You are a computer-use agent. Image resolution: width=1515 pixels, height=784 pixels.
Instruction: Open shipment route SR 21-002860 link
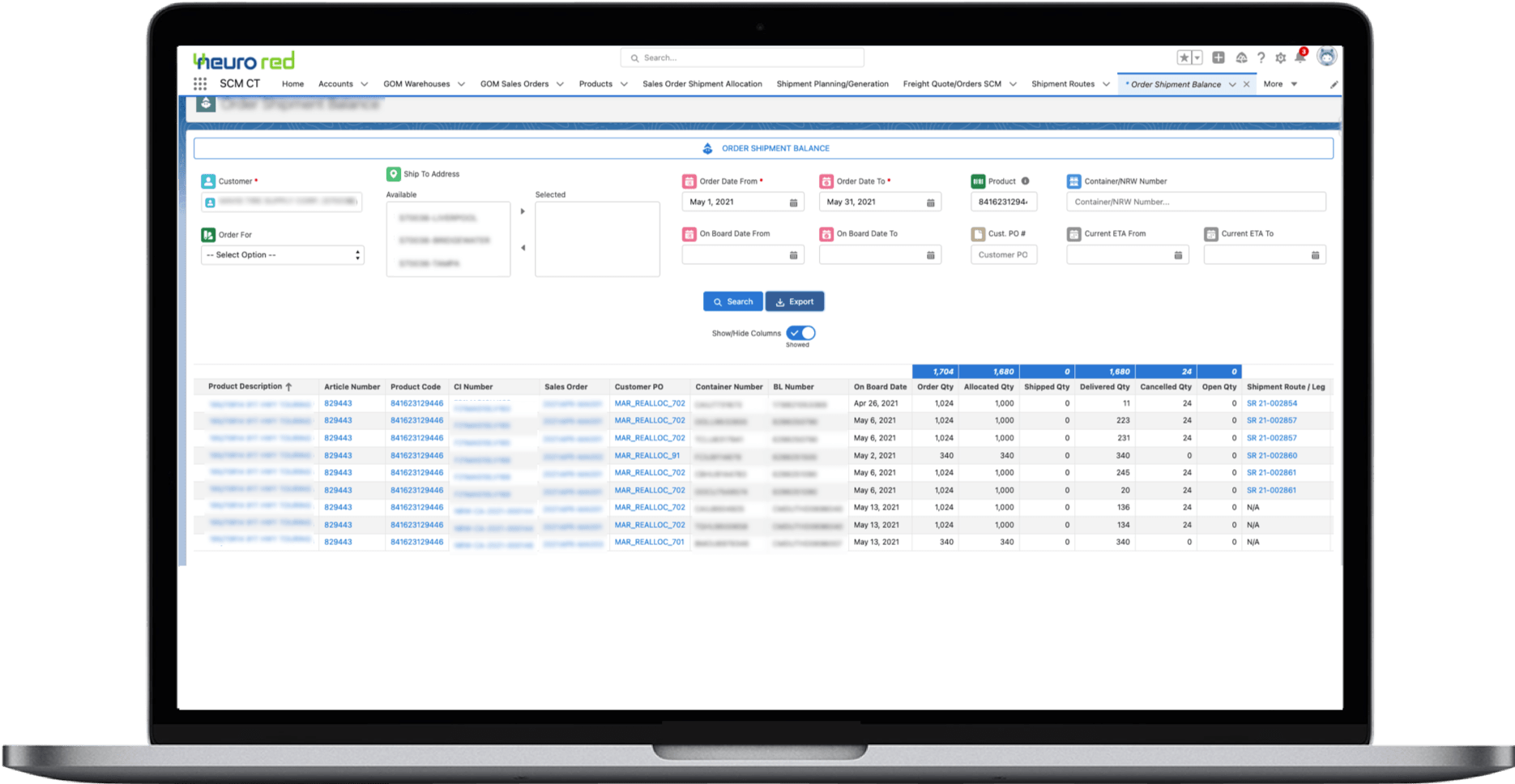pyautogui.click(x=1271, y=456)
